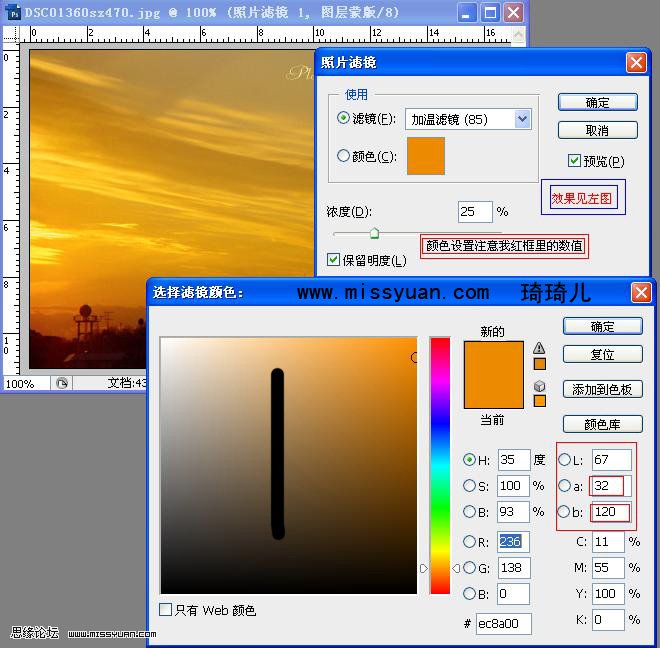Click the ruler origin corner box
The width and height of the screenshot is (660, 648).
(x=11, y=34)
